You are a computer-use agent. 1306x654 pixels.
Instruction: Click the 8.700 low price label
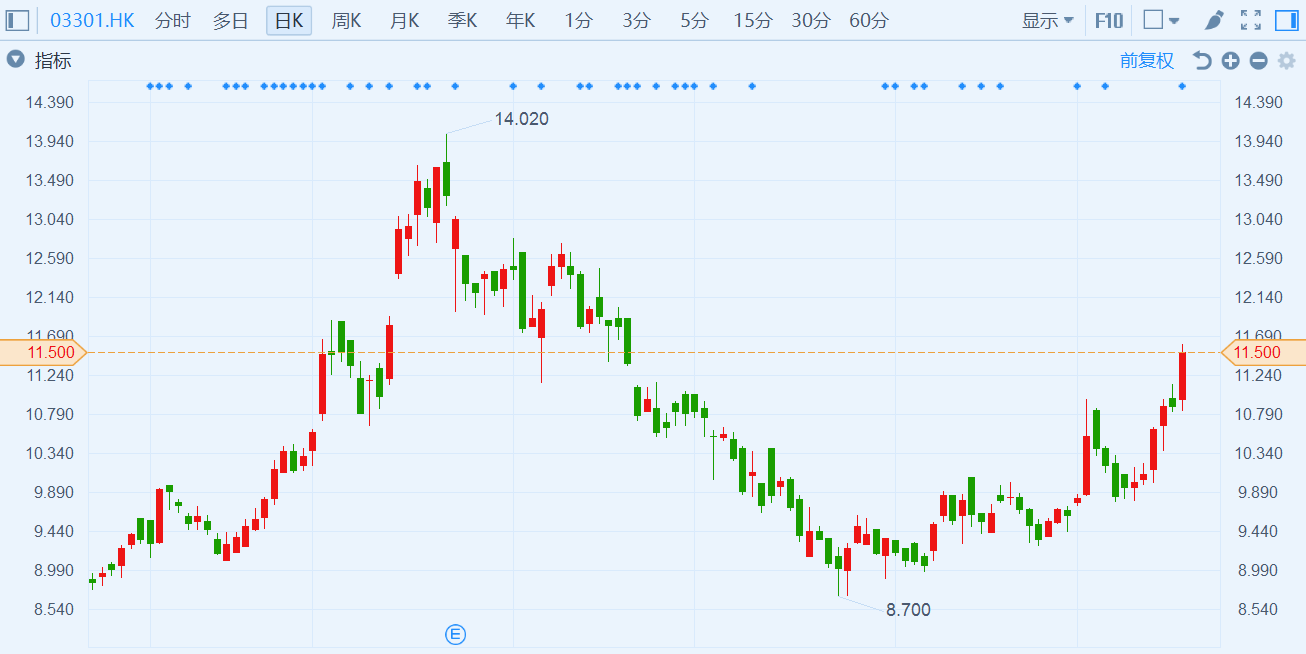pyautogui.click(x=908, y=610)
